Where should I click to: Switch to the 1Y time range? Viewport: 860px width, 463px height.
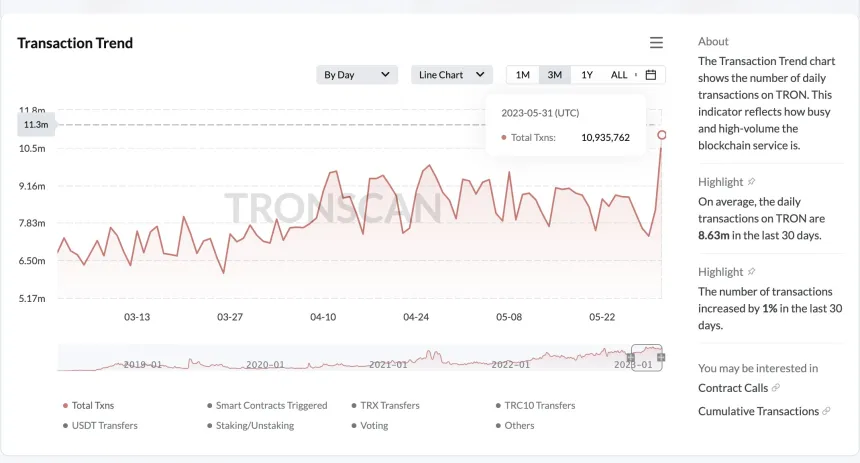[x=587, y=75]
